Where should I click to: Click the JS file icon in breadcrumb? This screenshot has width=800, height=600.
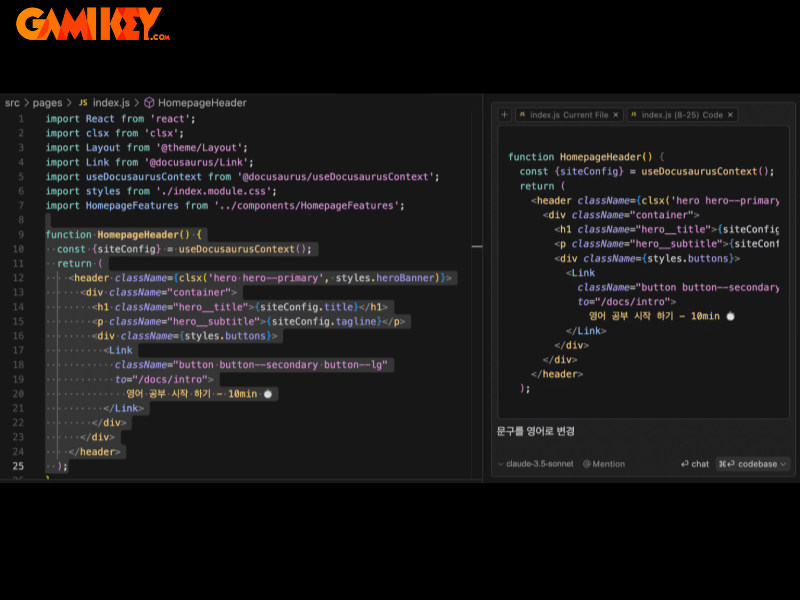[x=83, y=103]
